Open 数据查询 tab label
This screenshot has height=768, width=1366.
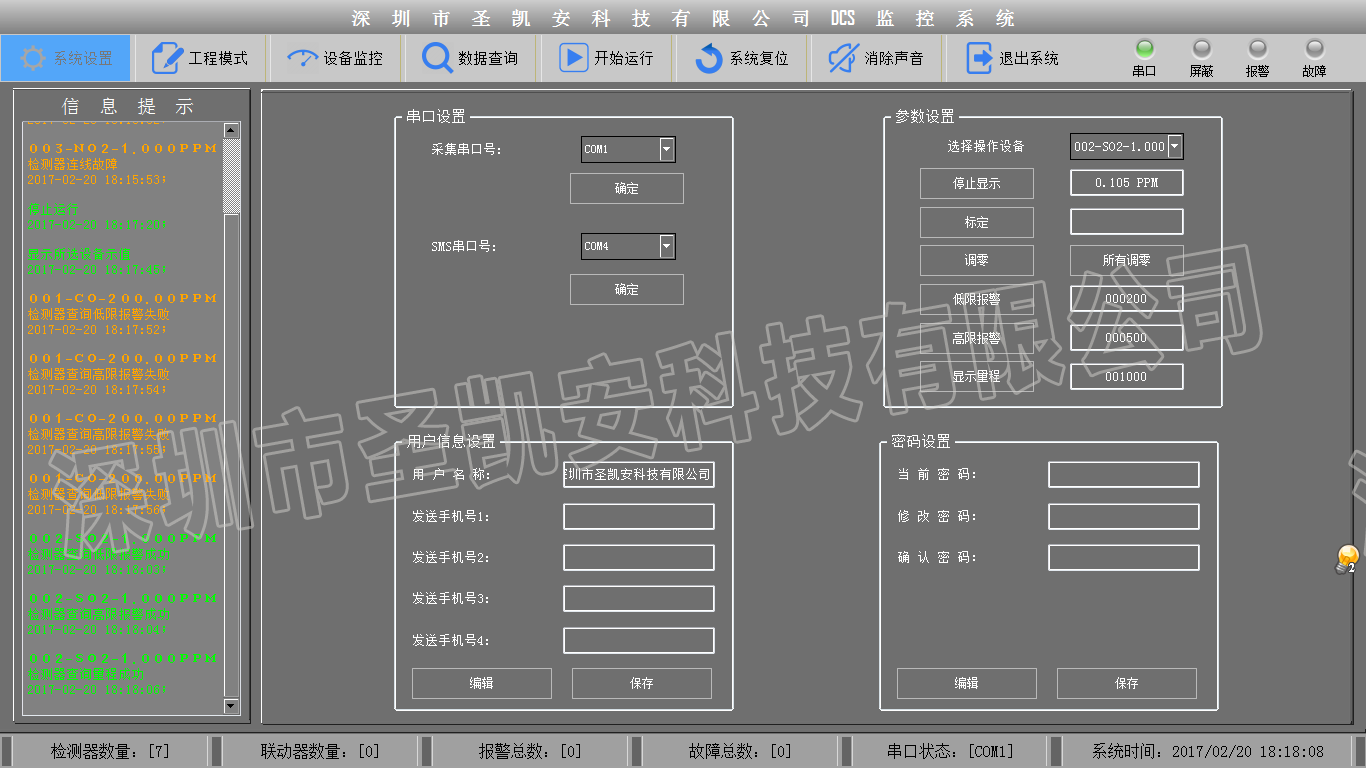[488, 58]
